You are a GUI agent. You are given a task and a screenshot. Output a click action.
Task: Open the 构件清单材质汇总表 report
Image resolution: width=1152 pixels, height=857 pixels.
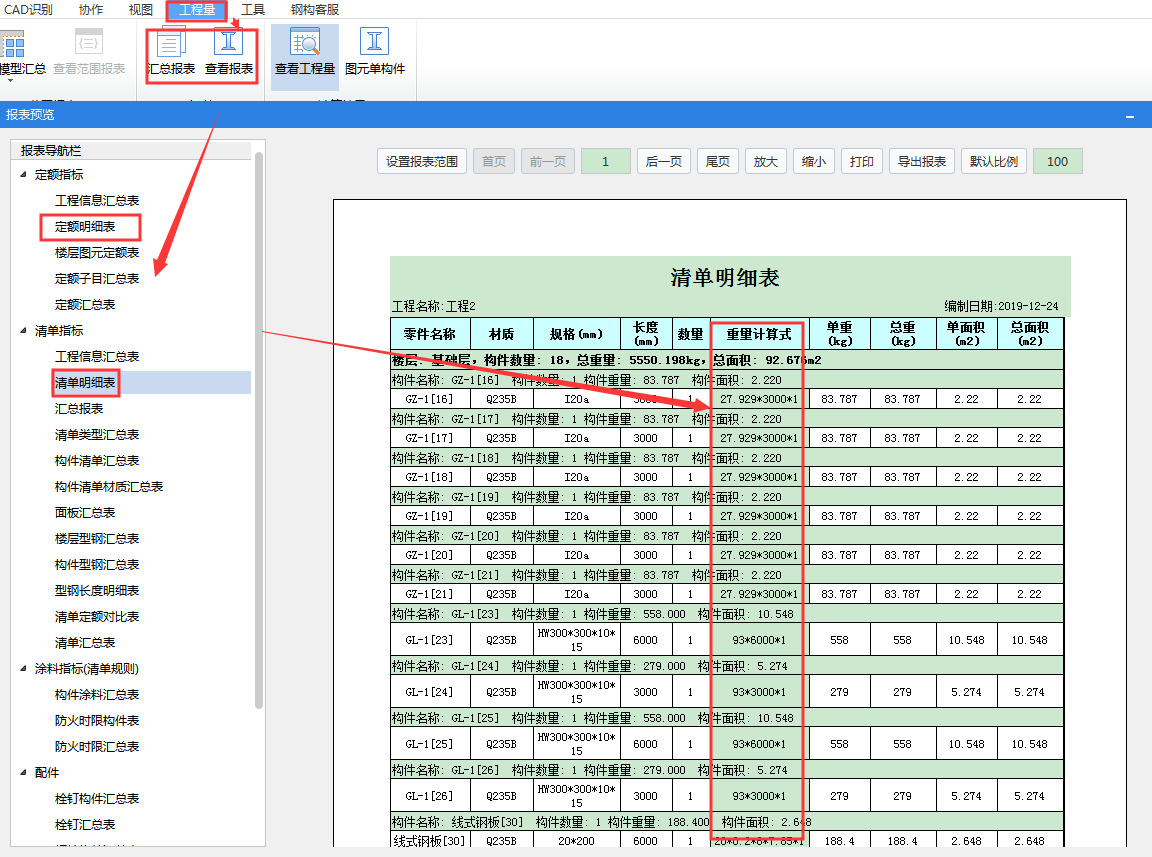pos(109,487)
